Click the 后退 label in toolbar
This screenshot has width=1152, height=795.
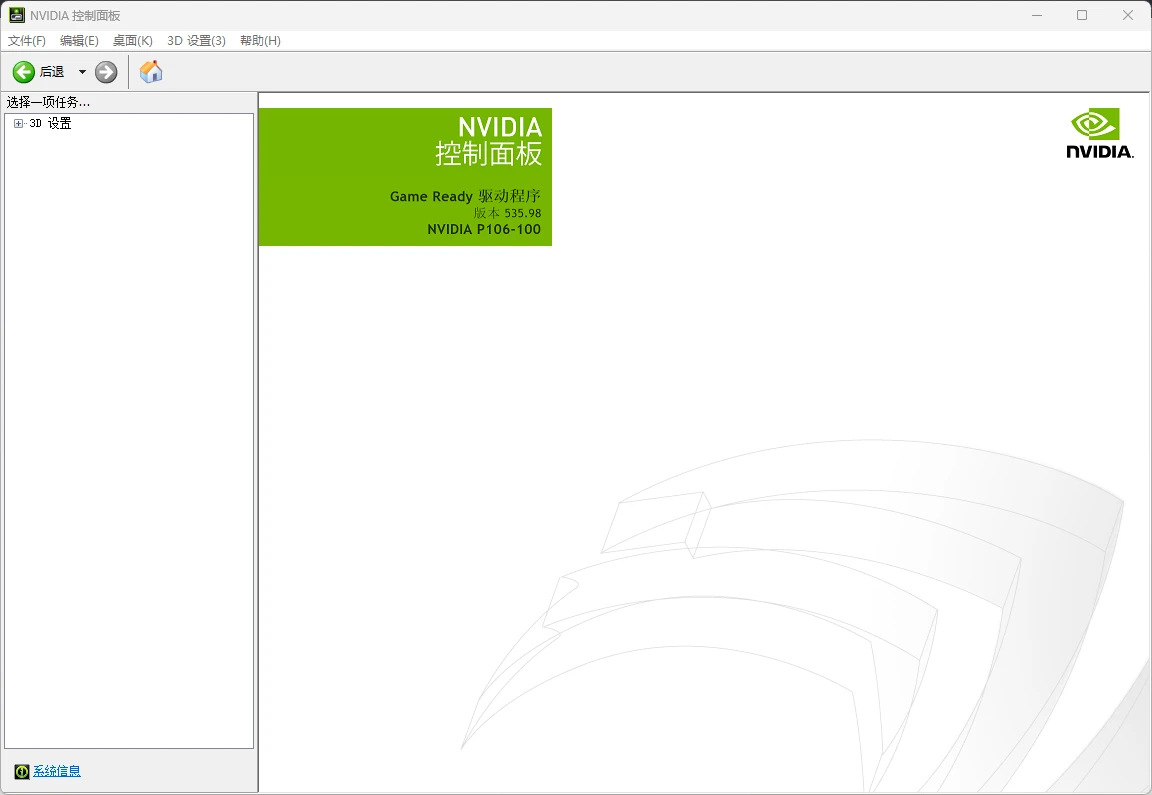[51, 72]
